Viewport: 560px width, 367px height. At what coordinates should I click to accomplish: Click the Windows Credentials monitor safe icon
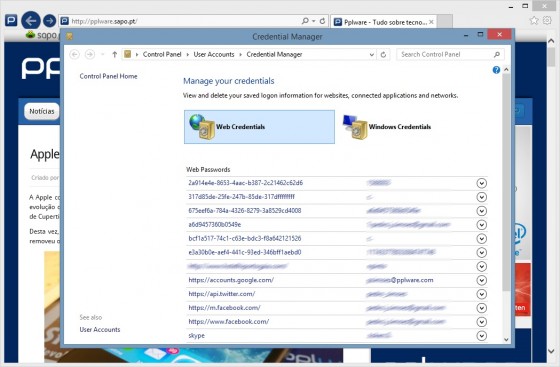pos(355,126)
